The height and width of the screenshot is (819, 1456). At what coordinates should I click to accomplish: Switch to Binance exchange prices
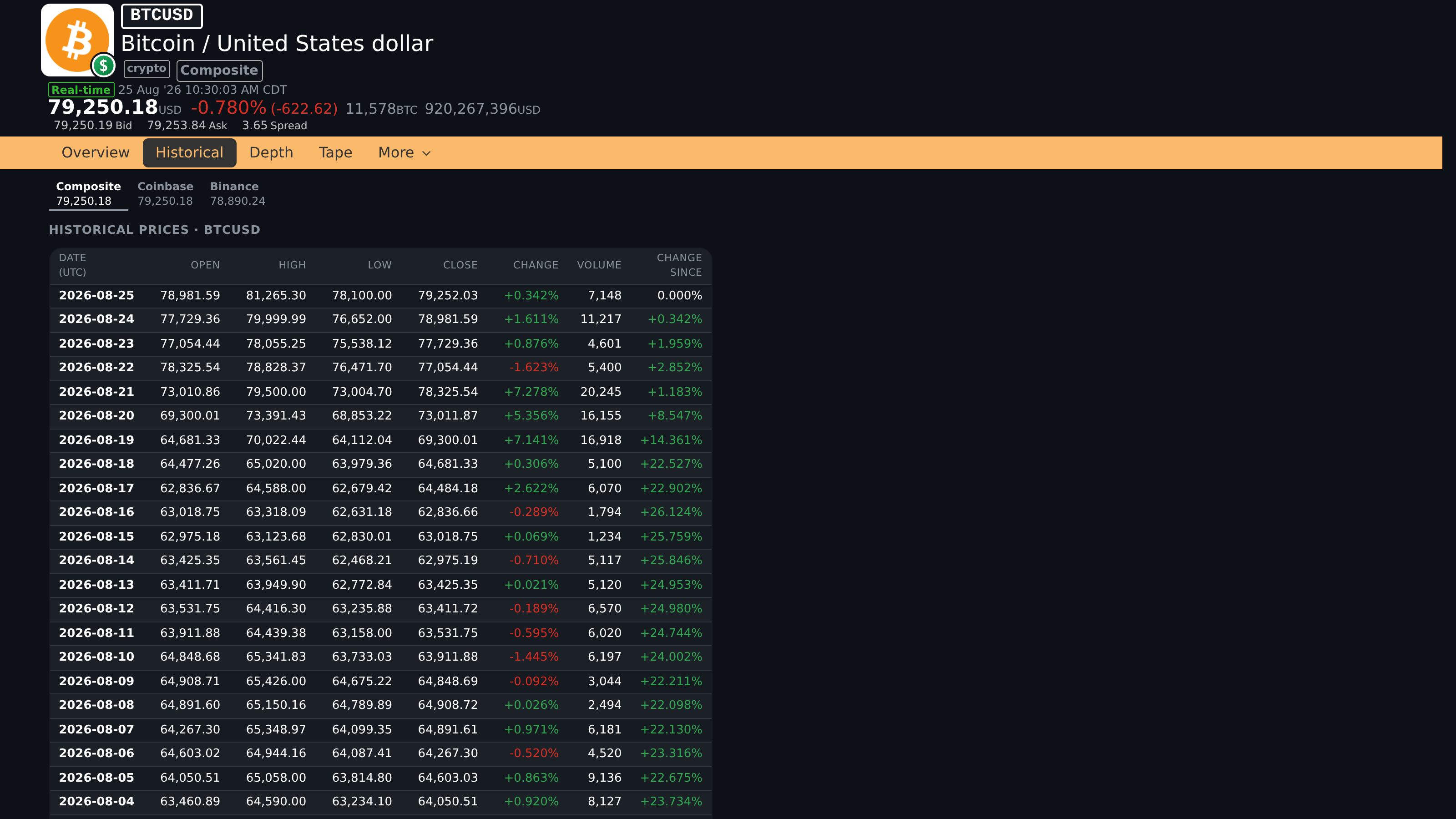click(238, 194)
